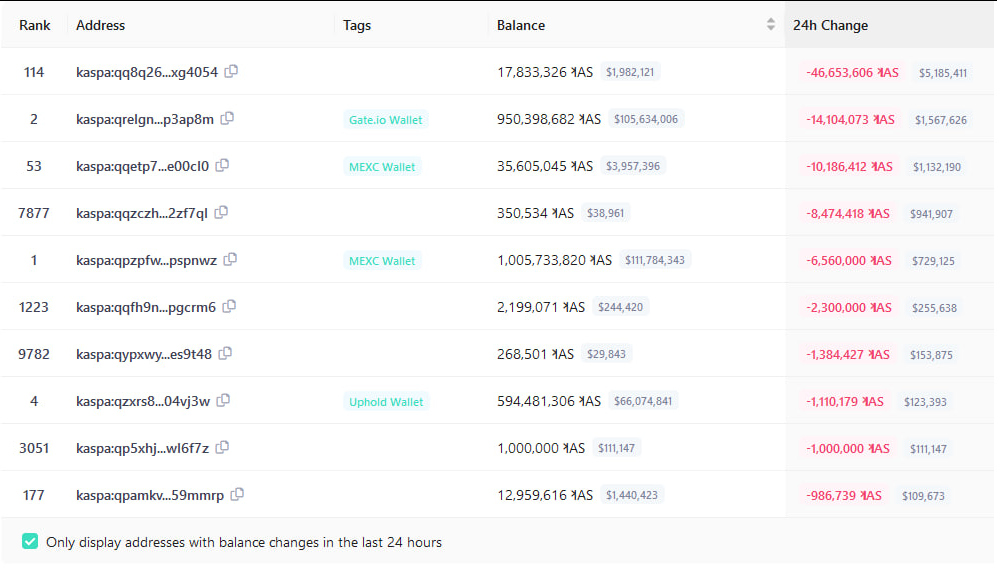
Task: Copy address kaspa:qypxwy...es9t48
Action: 226,354
